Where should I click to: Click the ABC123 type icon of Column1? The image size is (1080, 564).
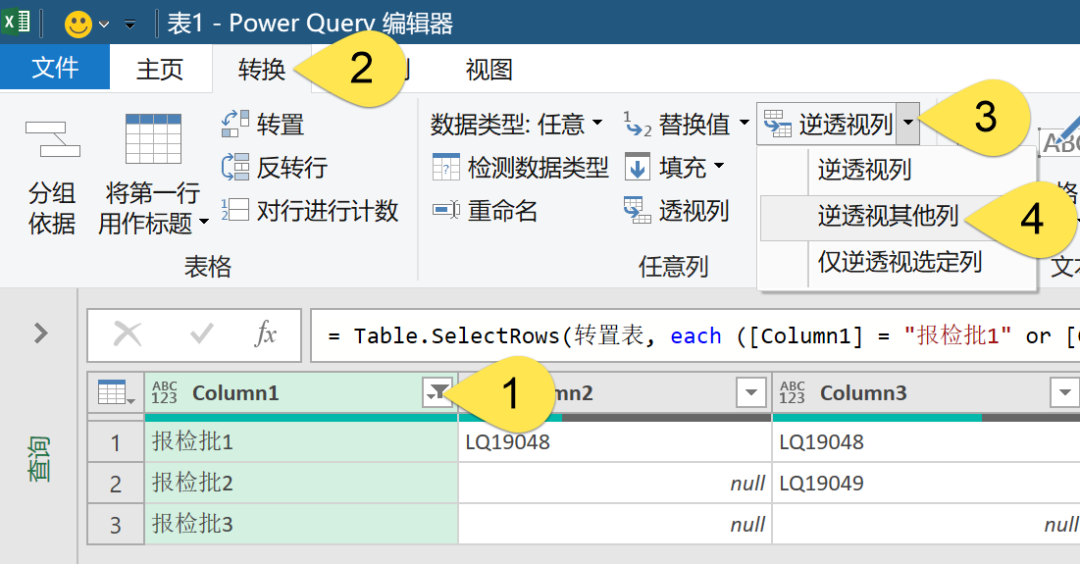165,393
